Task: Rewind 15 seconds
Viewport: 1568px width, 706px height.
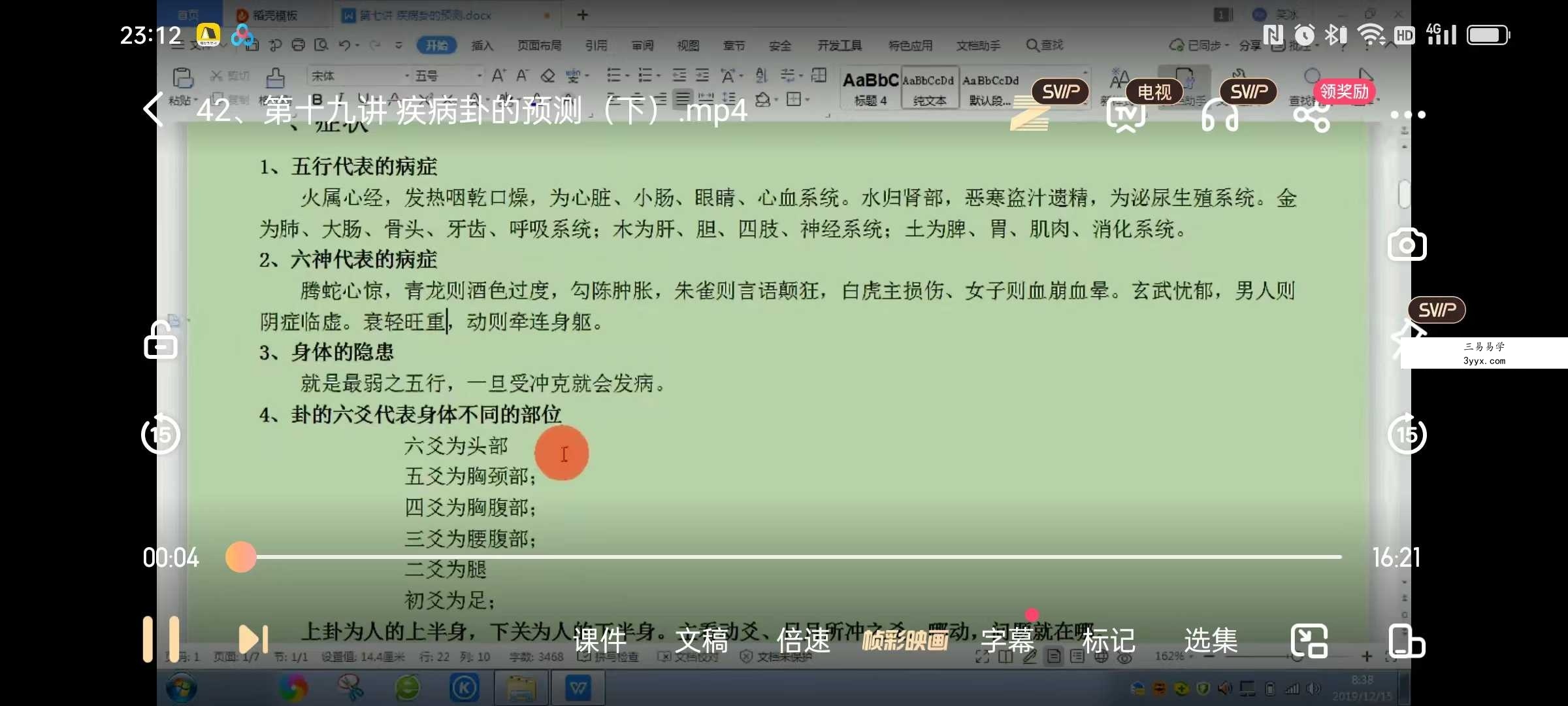Action: click(x=160, y=434)
